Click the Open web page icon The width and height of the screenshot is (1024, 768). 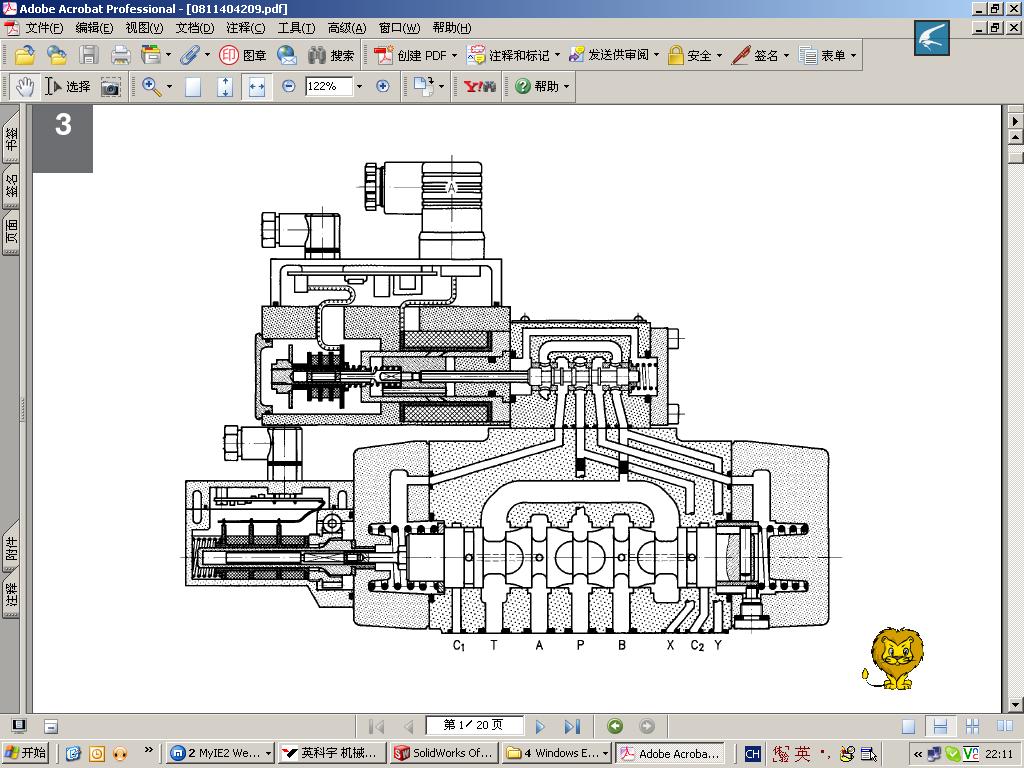click(56, 55)
